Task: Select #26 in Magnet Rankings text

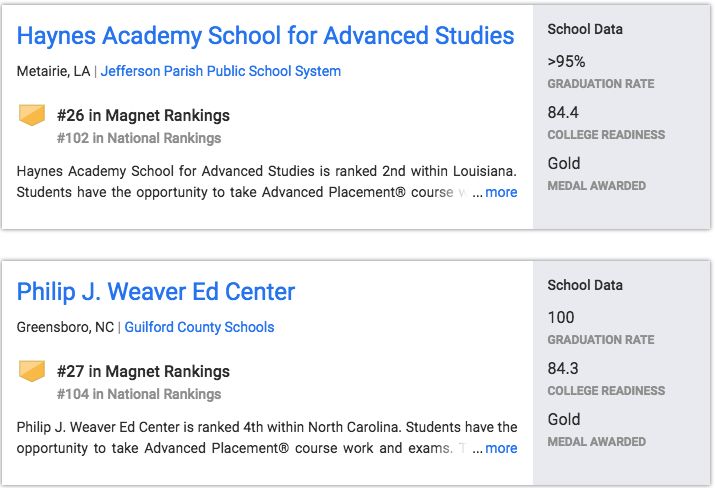Action: 143,115
